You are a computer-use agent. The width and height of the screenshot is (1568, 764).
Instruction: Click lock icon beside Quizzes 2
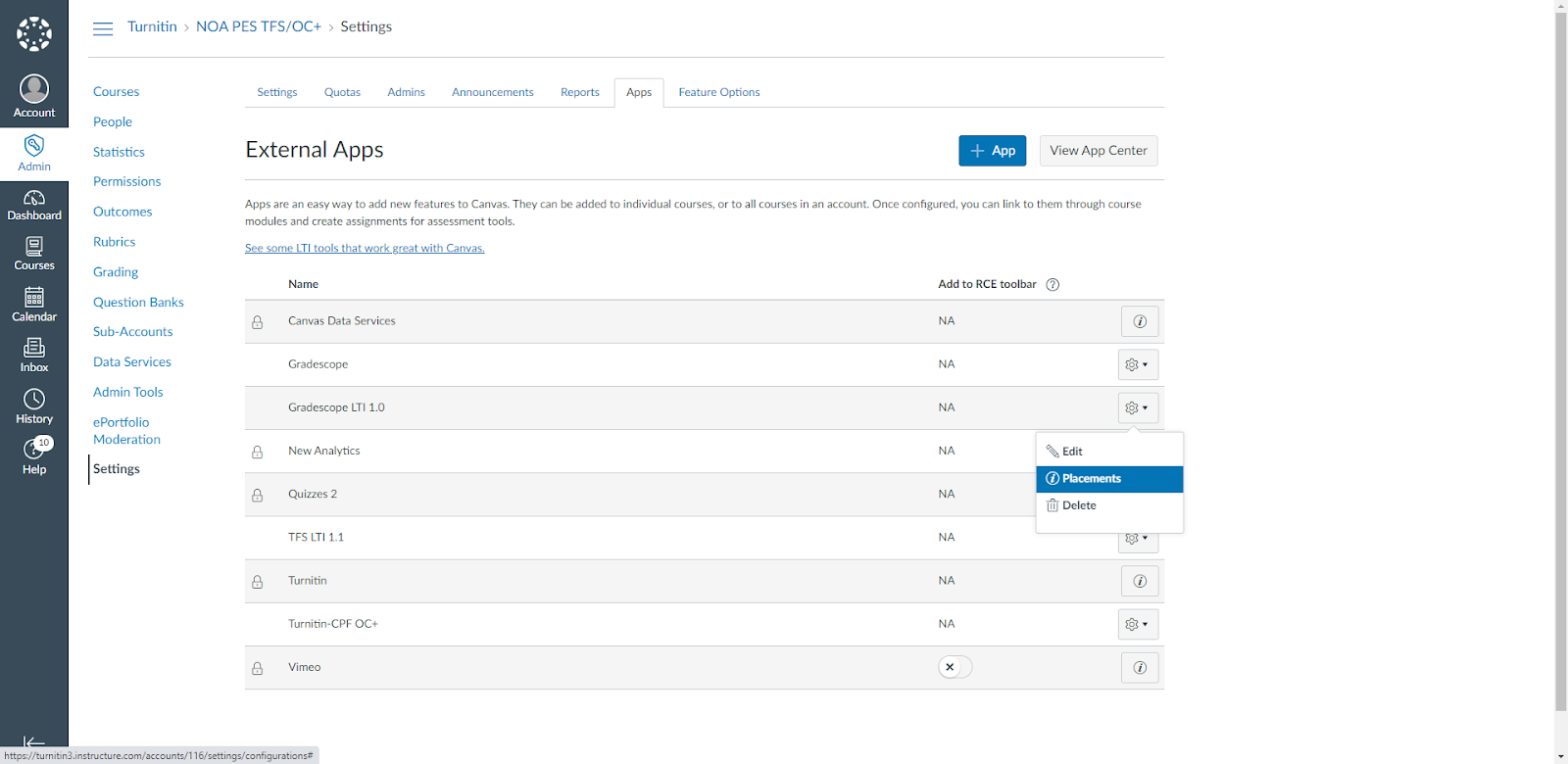(258, 496)
